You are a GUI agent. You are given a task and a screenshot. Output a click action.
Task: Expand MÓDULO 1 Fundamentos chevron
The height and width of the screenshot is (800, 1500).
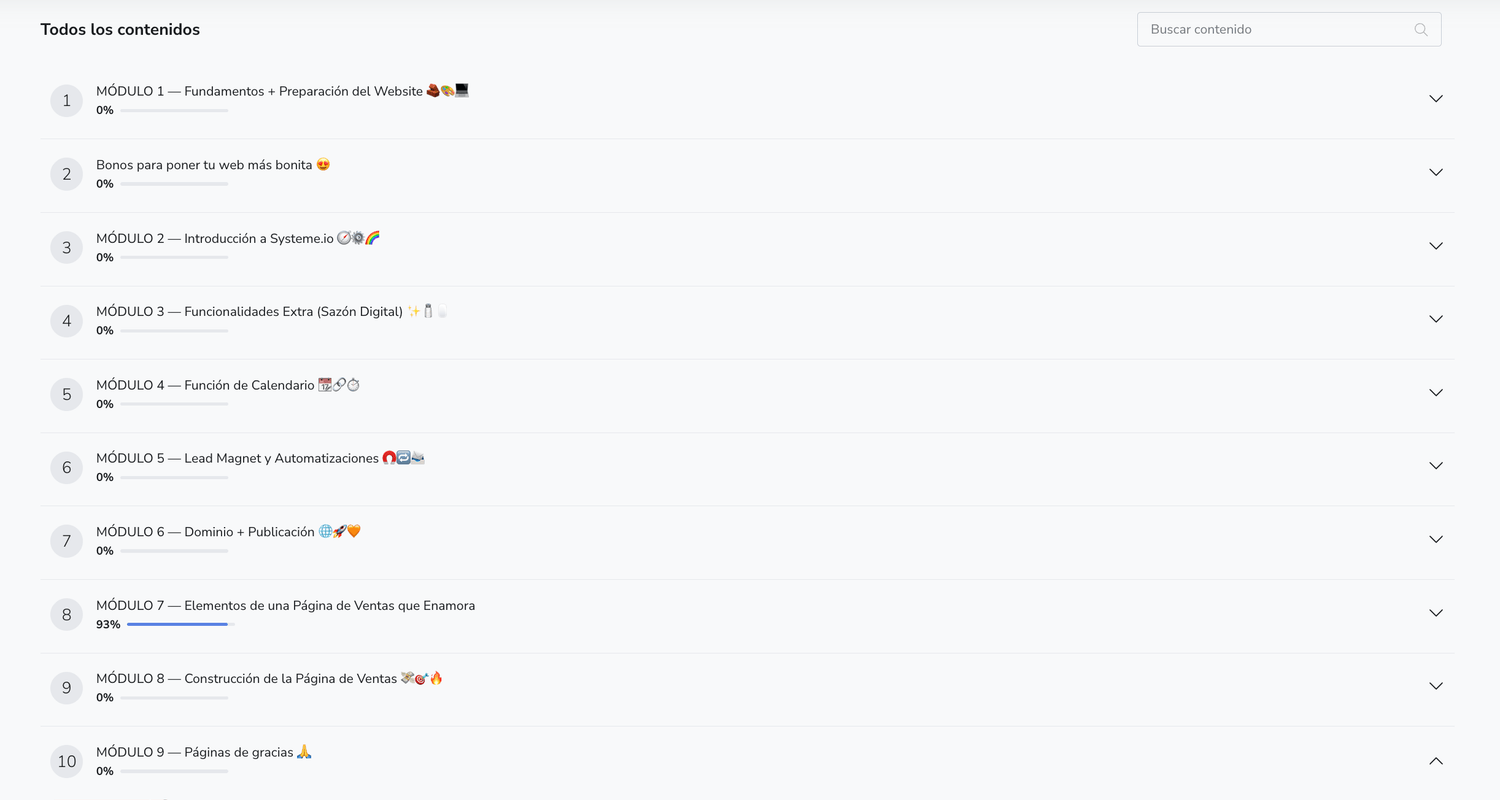tap(1436, 99)
